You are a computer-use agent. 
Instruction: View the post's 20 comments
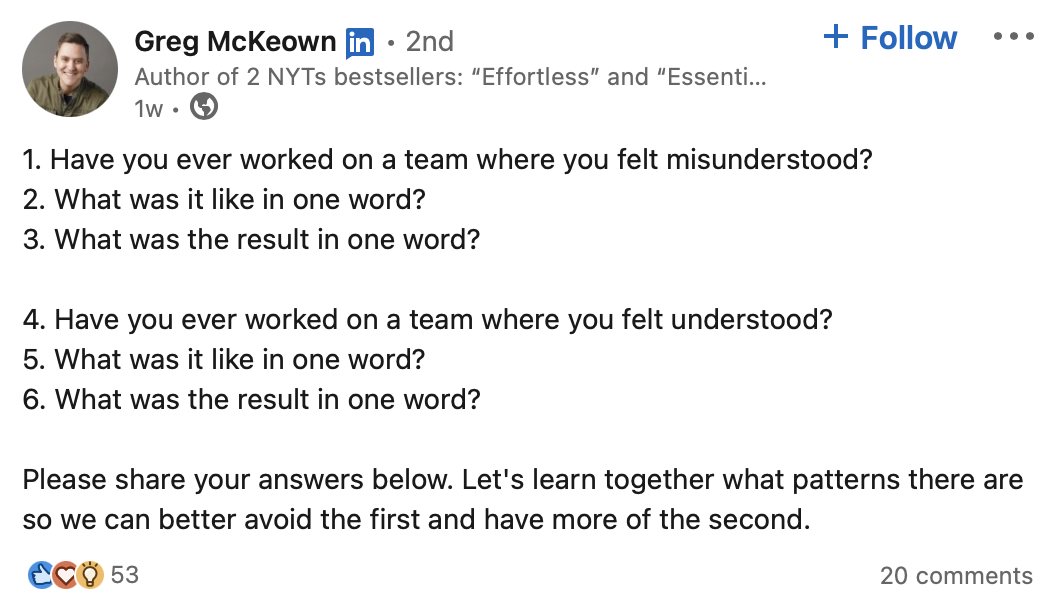(x=959, y=575)
